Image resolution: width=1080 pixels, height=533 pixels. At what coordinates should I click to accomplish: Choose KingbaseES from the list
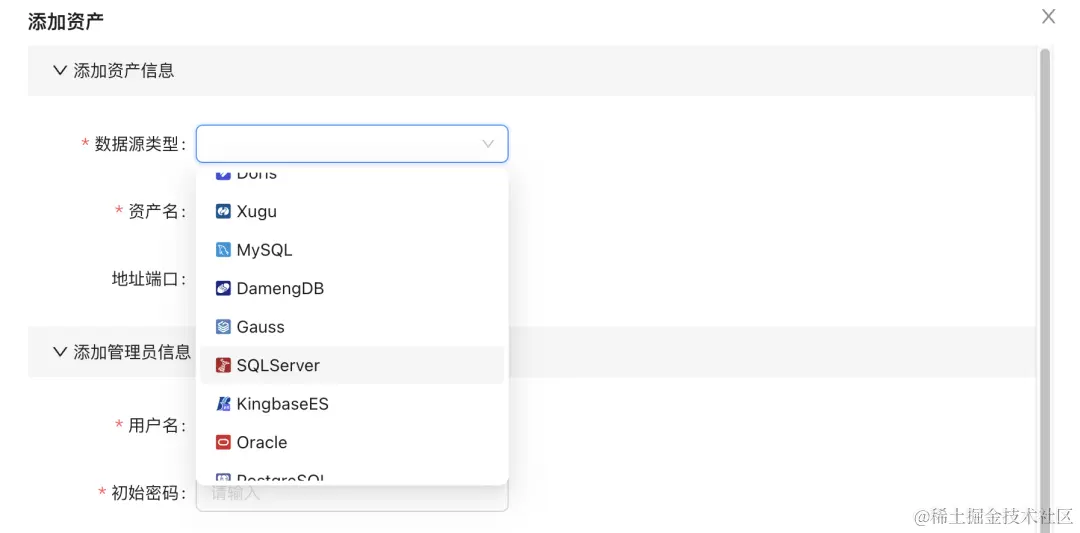click(x=282, y=404)
